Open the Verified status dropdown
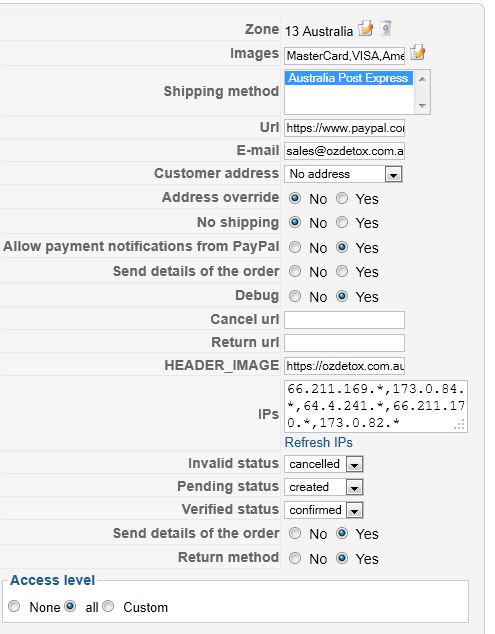This screenshot has width=495, height=634. 324,510
